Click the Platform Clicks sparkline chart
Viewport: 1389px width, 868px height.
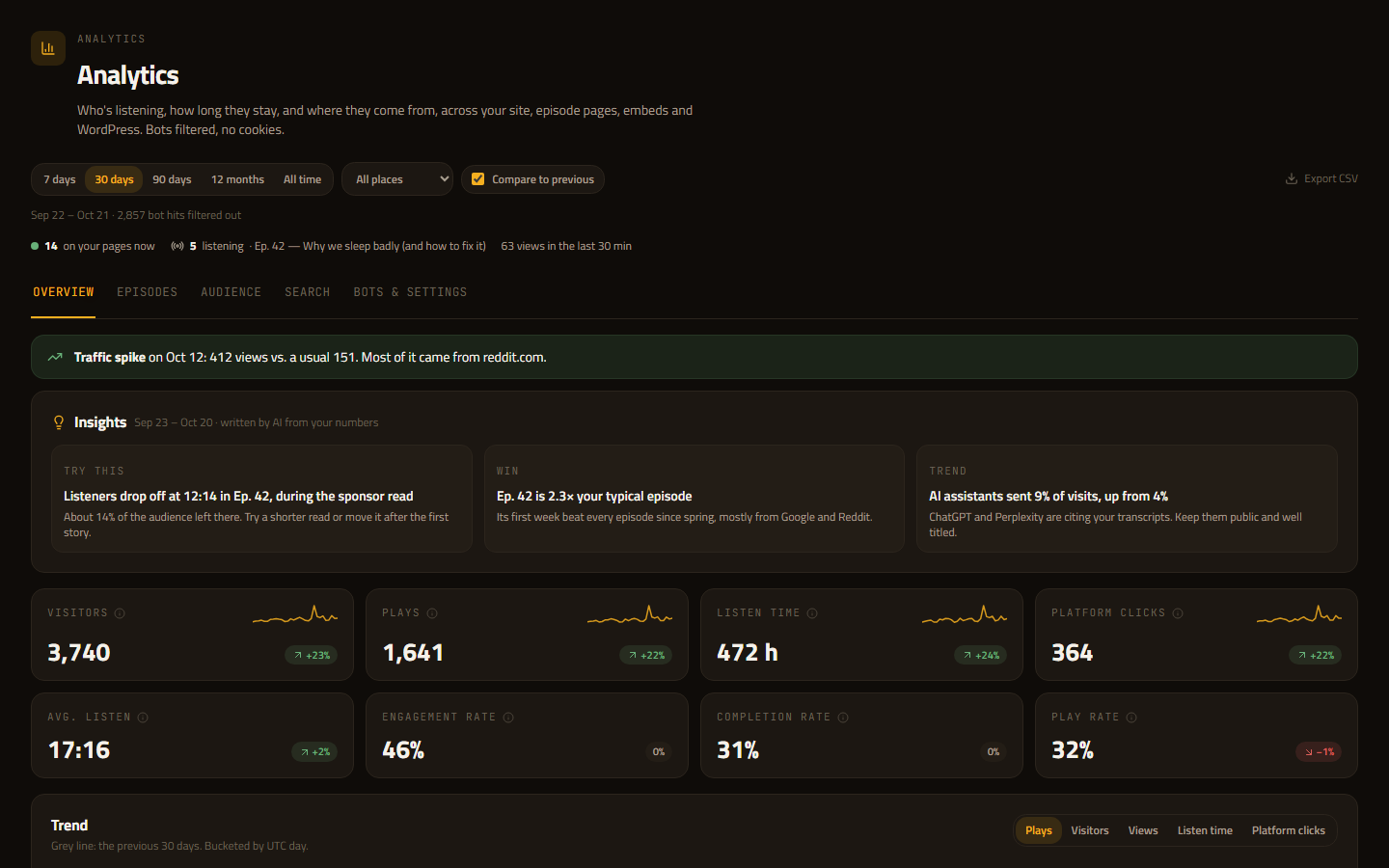pos(1299,614)
